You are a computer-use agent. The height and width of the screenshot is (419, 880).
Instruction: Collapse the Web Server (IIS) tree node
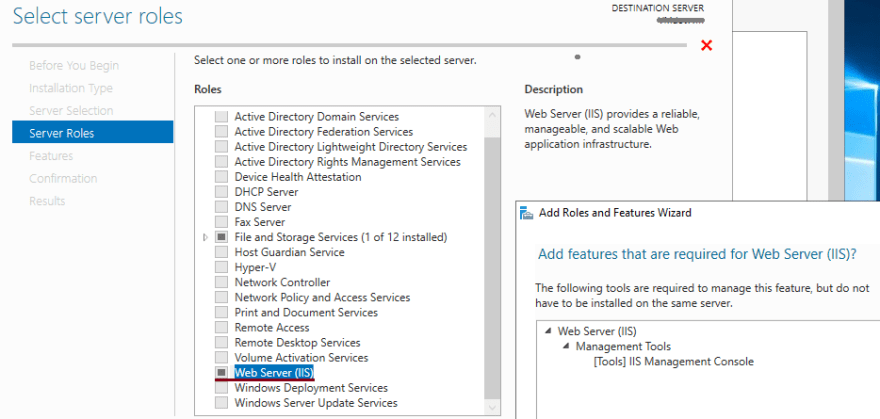point(547,331)
